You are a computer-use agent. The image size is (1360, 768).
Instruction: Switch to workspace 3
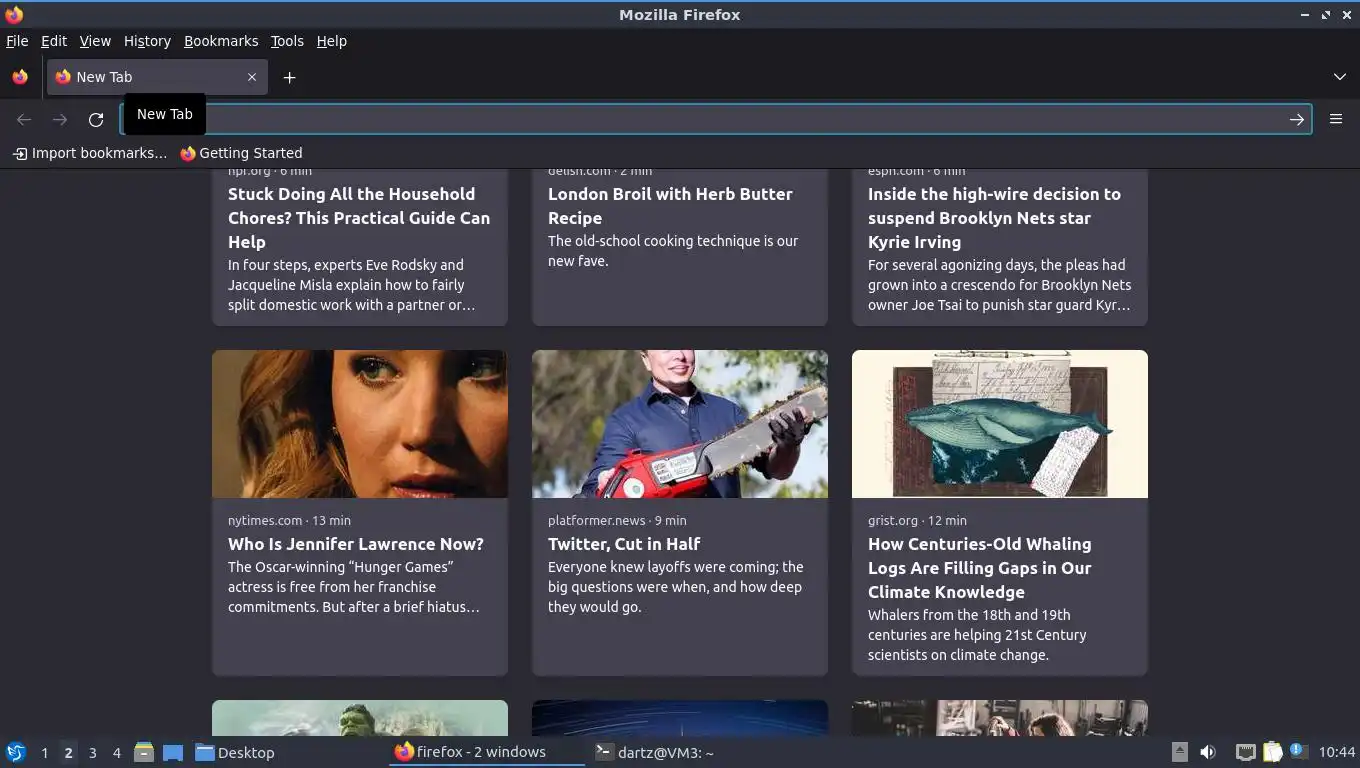pos(92,753)
